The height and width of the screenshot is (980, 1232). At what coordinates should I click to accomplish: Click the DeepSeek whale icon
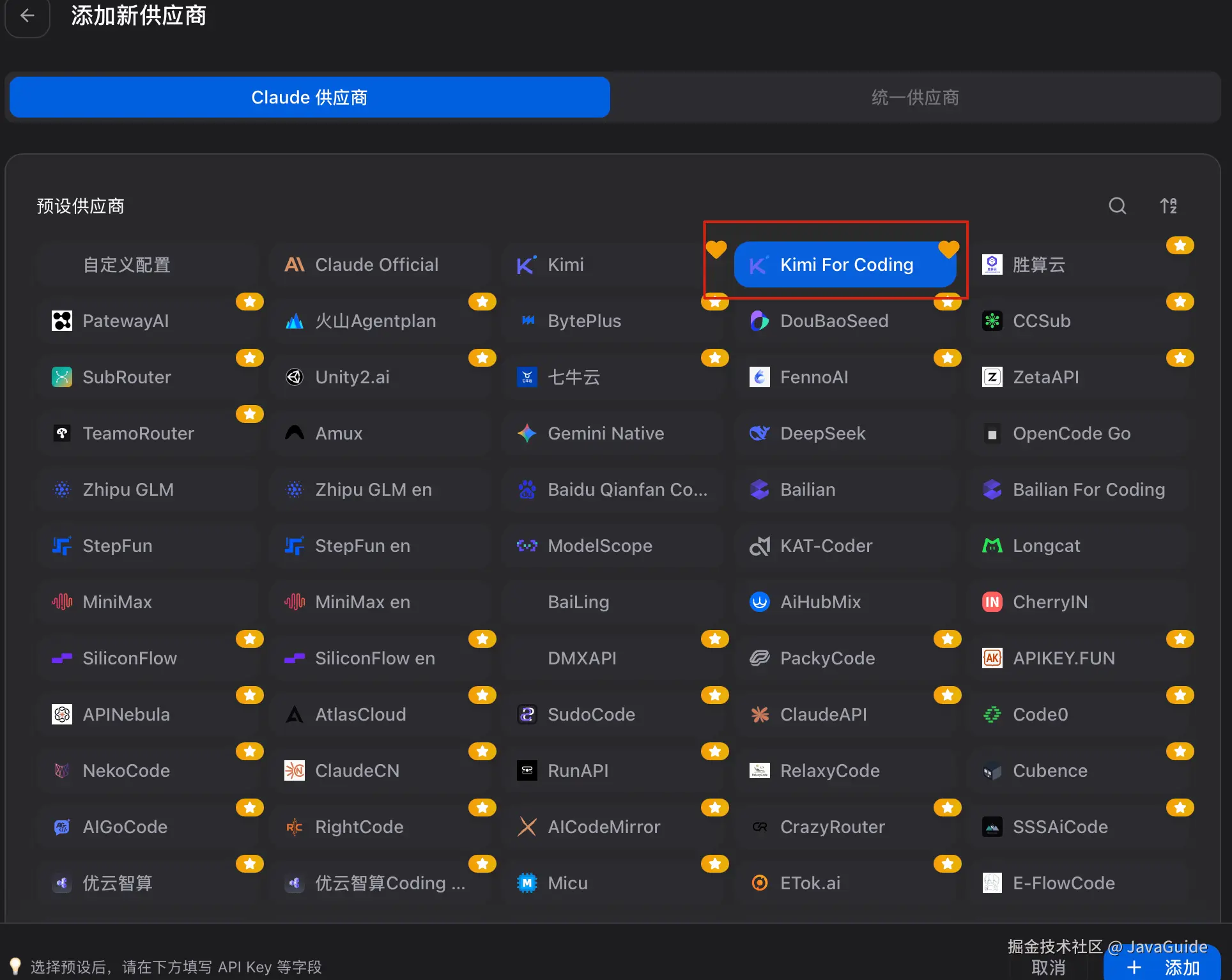pos(759,433)
